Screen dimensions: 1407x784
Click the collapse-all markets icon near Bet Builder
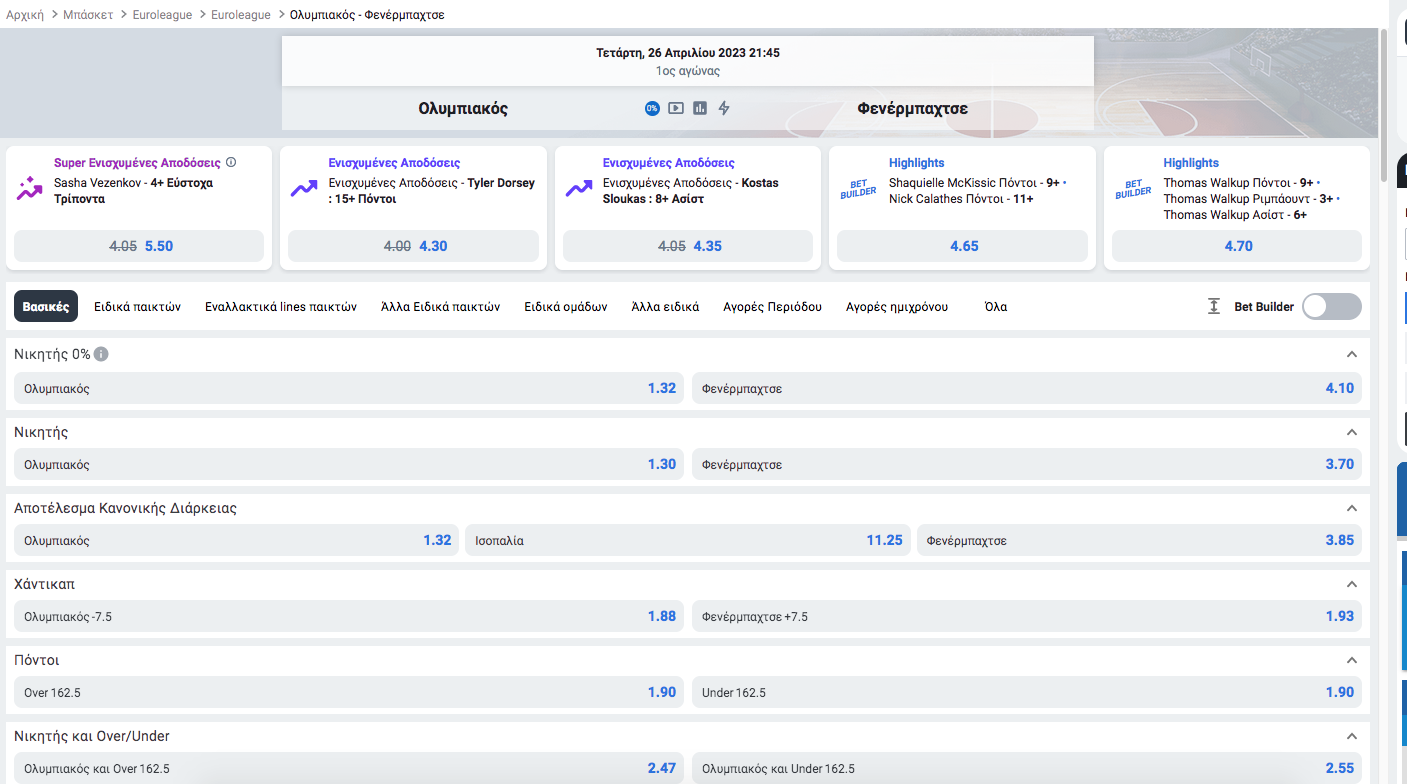tap(1214, 307)
